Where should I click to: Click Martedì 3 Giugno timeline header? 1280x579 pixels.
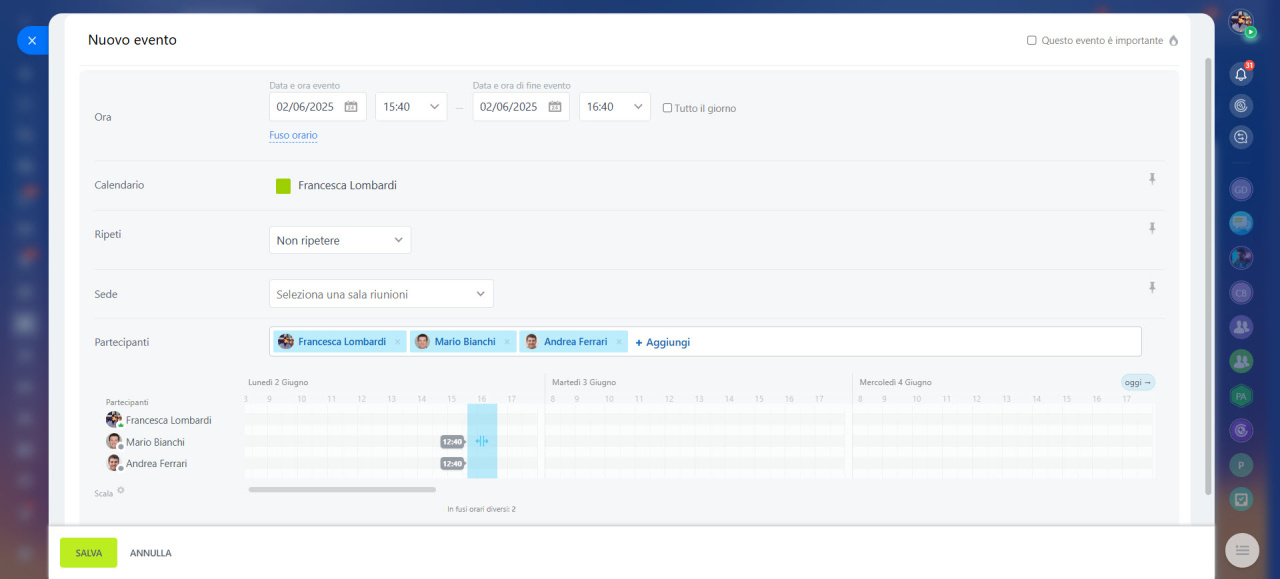(x=584, y=382)
